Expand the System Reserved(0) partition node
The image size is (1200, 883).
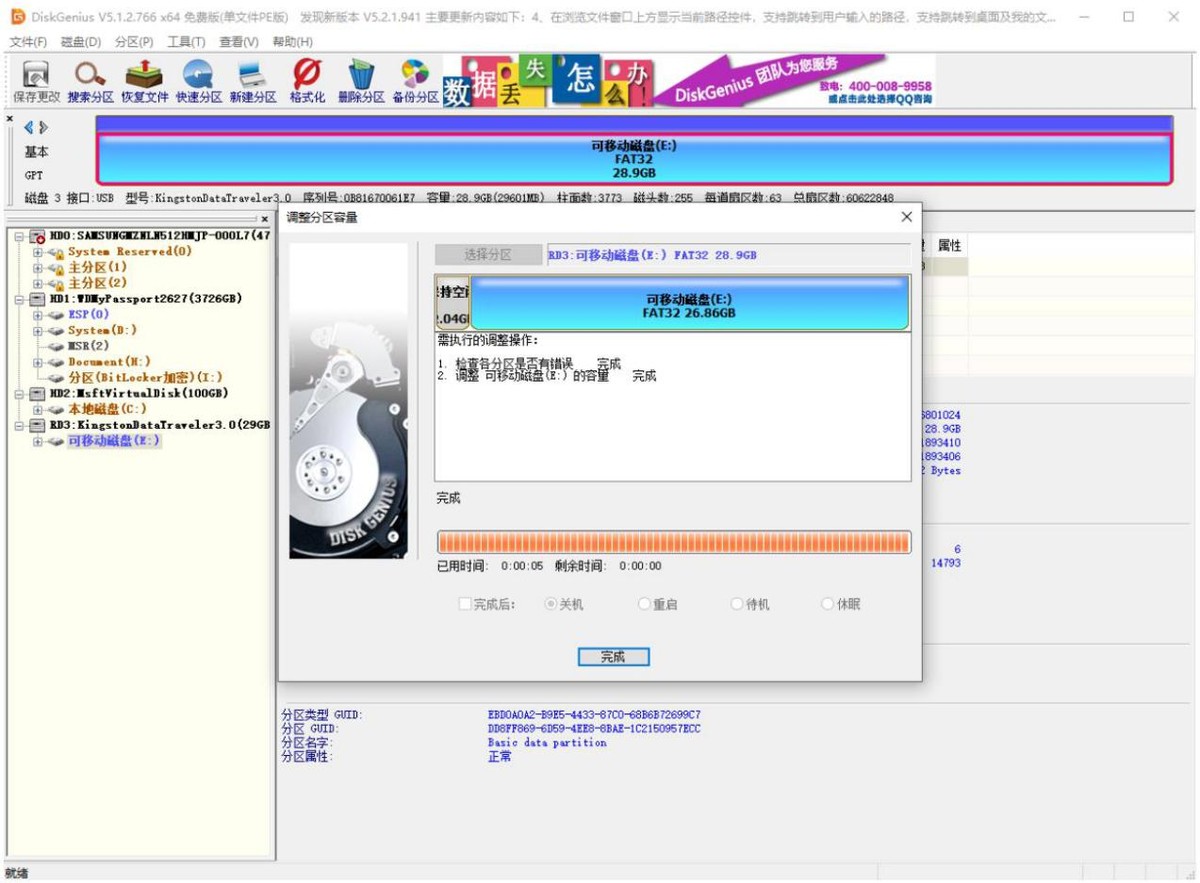38,252
